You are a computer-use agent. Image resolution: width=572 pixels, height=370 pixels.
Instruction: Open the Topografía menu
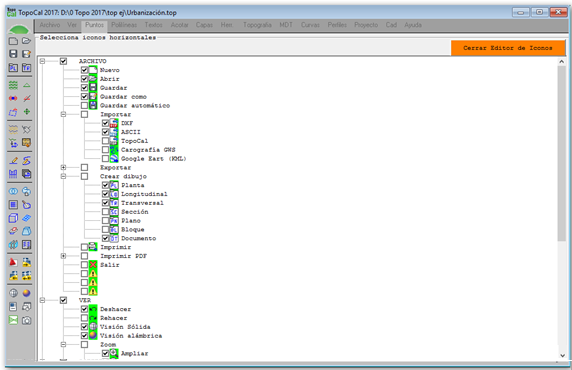[x=257, y=25]
